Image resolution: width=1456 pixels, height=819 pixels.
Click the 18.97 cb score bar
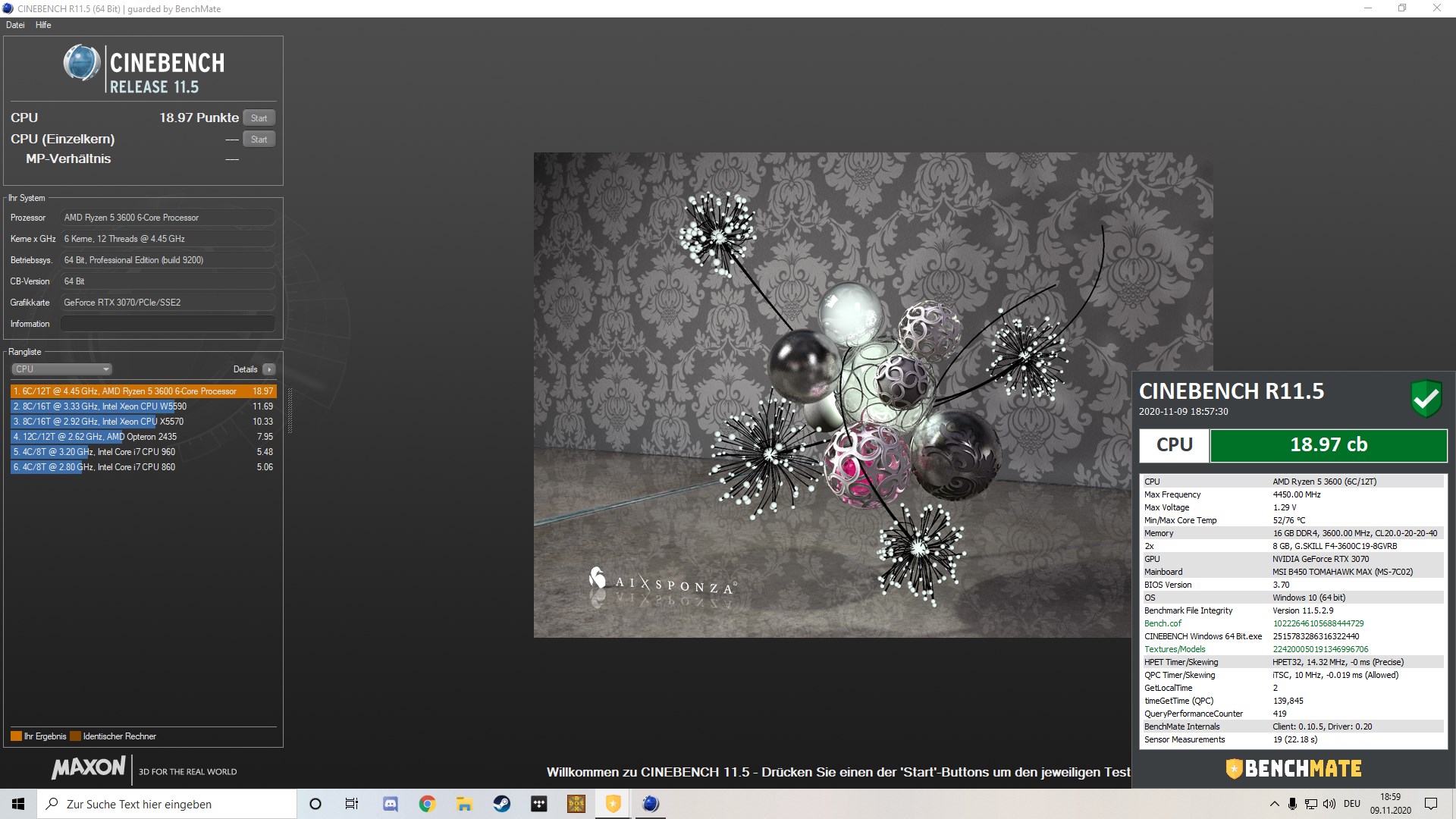(x=1329, y=445)
